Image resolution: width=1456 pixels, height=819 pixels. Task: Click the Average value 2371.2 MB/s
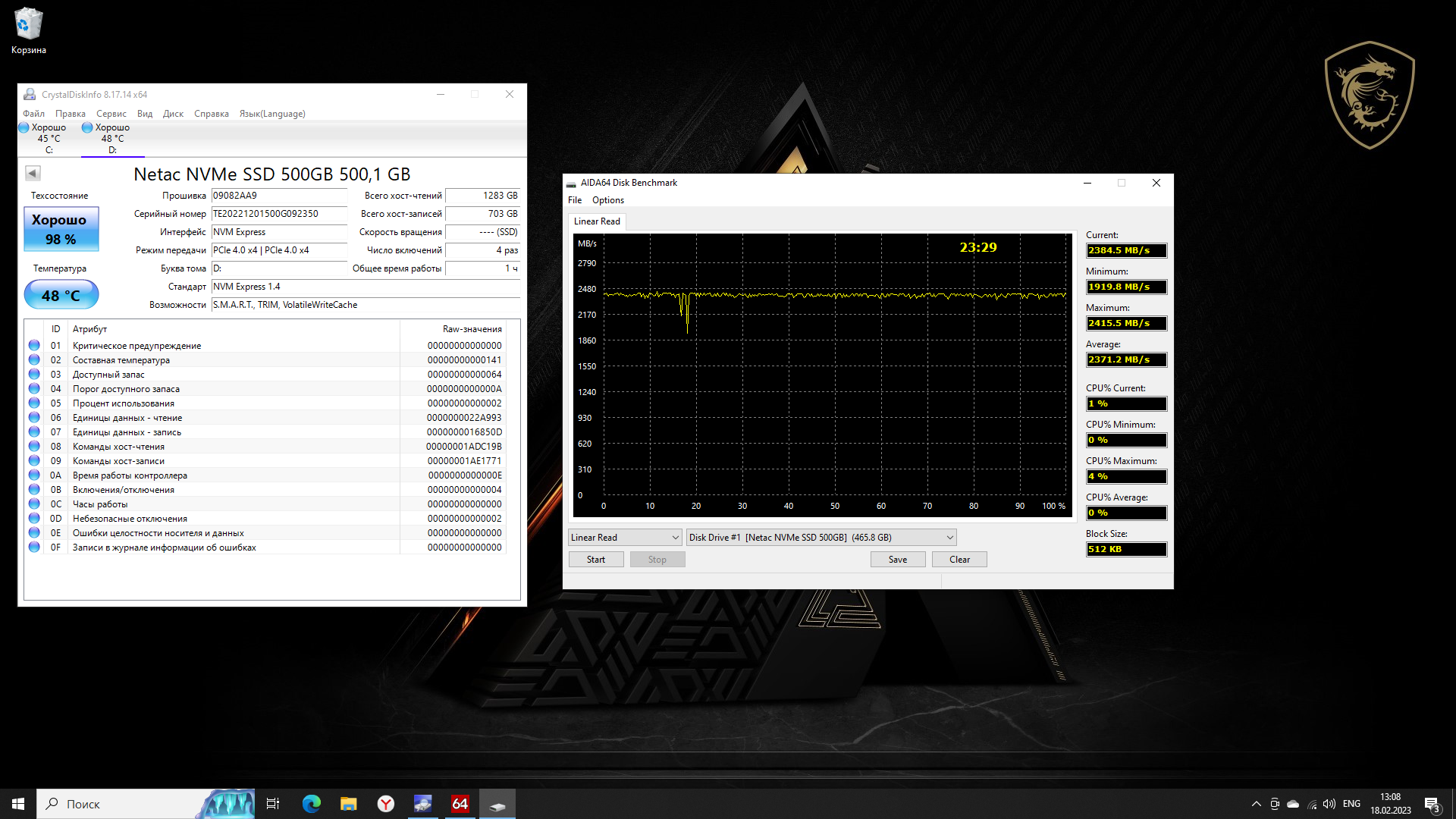pyautogui.click(x=1126, y=360)
